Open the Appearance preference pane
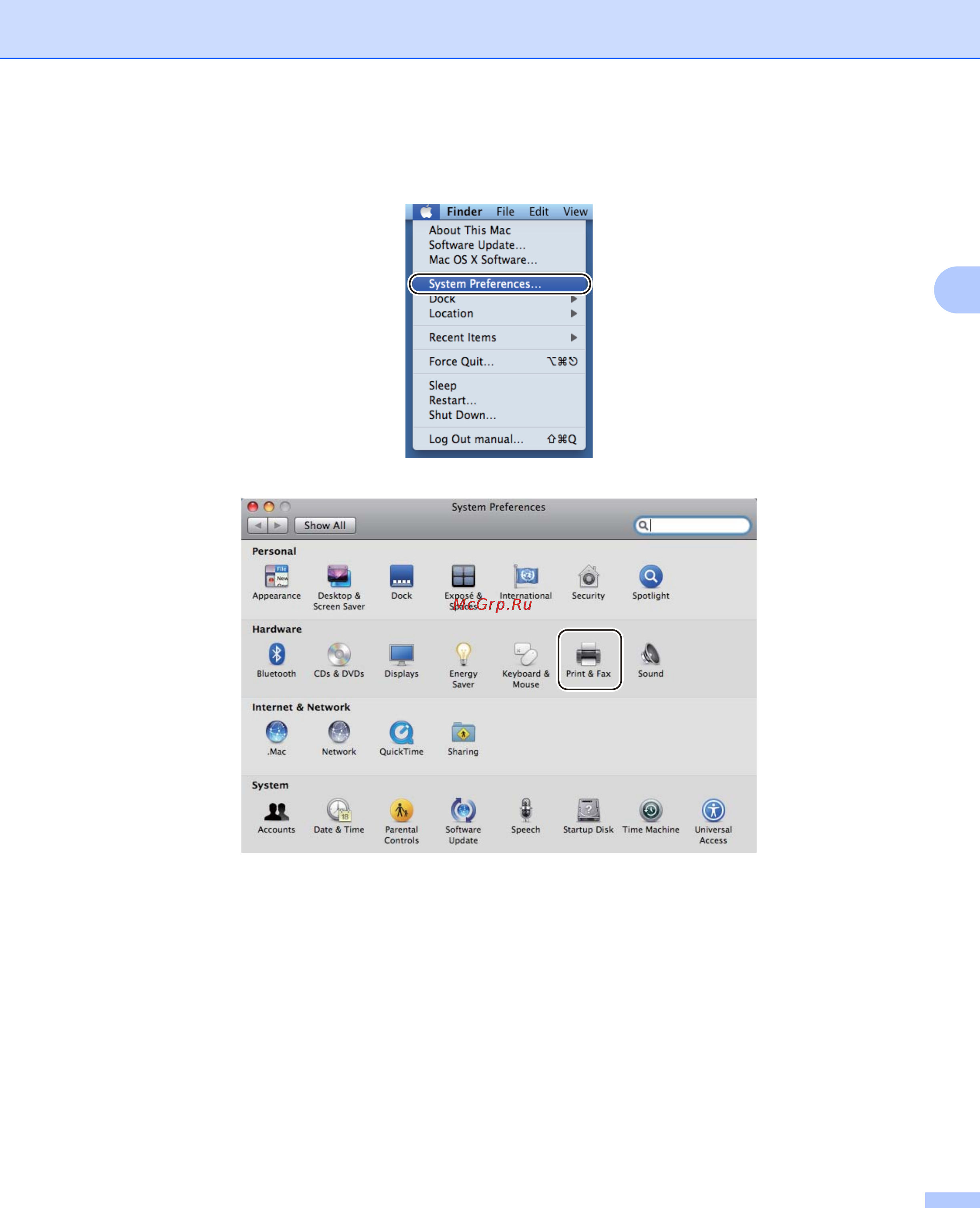The image size is (980, 1208). (277, 582)
